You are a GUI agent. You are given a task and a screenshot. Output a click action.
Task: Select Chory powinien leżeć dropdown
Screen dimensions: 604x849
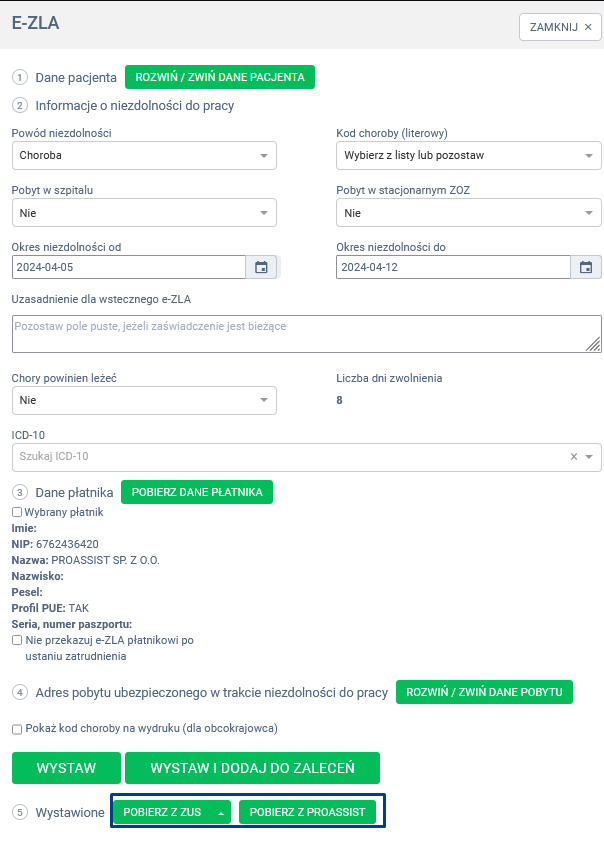pyautogui.click(x=144, y=400)
